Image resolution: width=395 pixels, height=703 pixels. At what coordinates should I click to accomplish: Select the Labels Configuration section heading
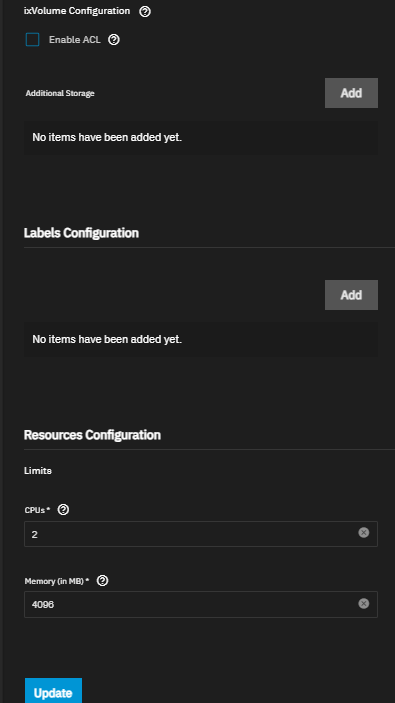[x=81, y=233]
